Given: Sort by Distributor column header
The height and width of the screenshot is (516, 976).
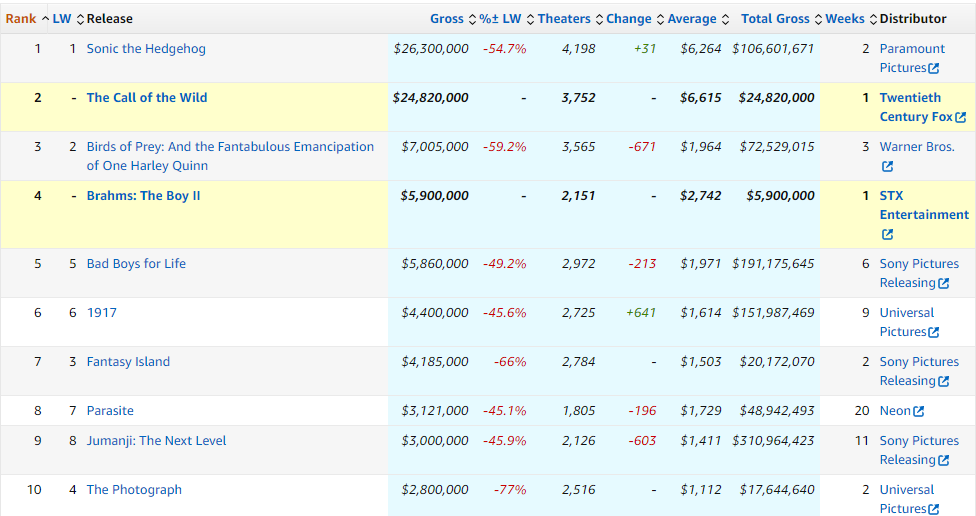Looking at the screenshot, I should click(x=912, y=19).
